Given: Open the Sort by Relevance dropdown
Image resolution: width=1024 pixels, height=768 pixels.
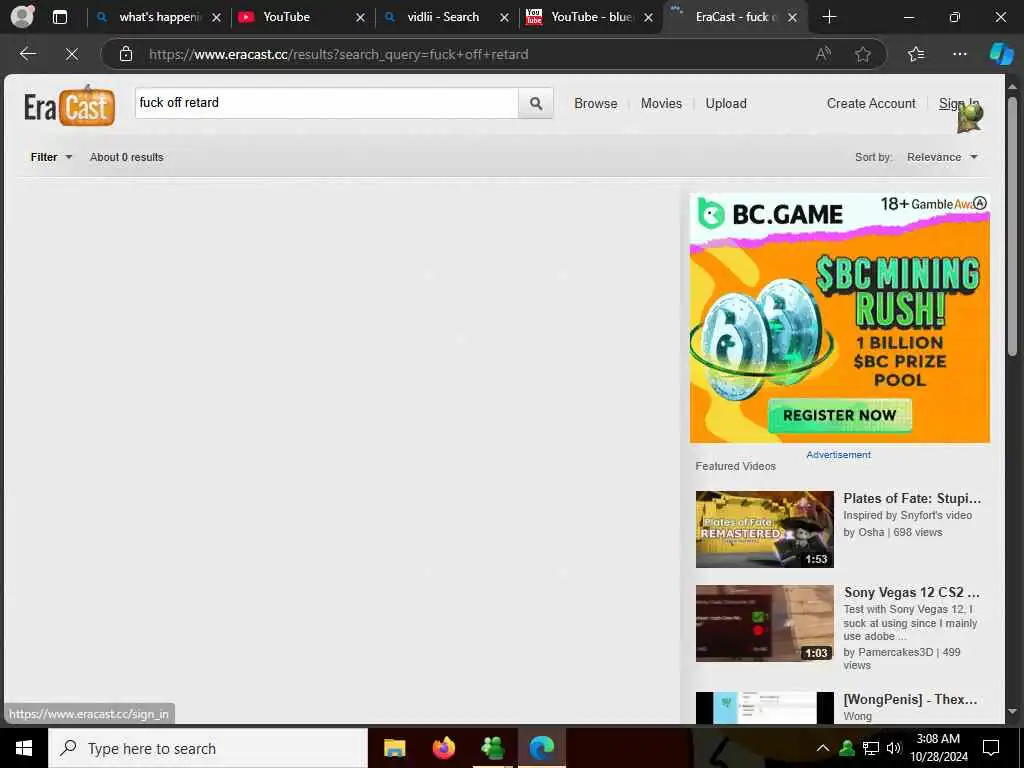Looking at the screenshot, I should (x=942, y=157).
